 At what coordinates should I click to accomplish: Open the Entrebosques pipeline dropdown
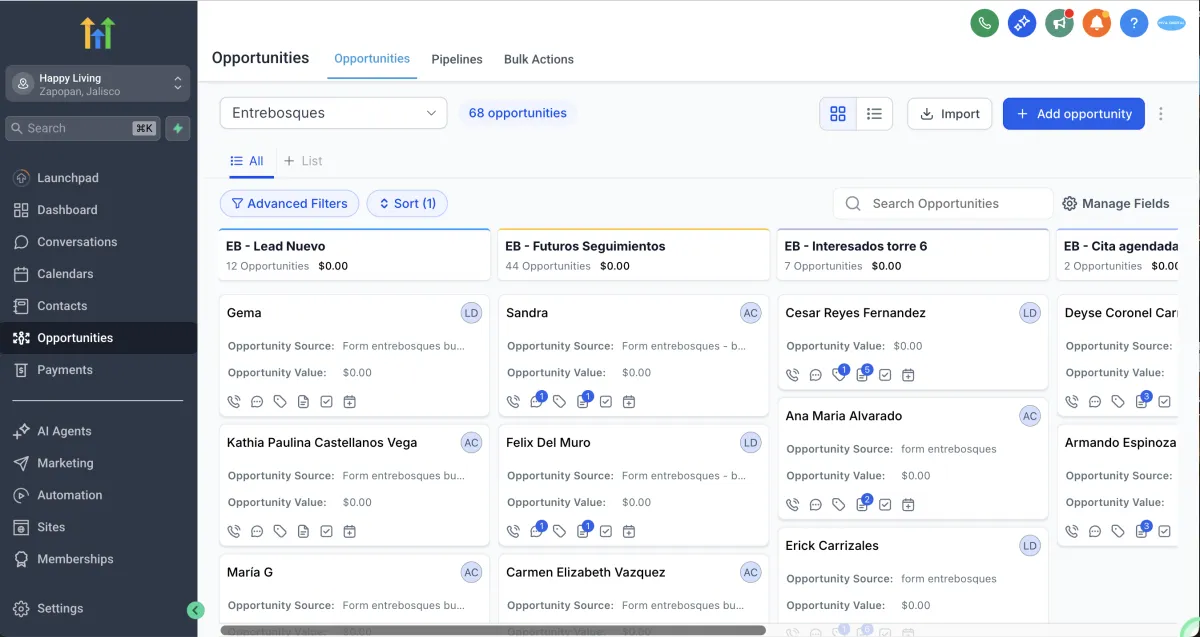point(333,113)
